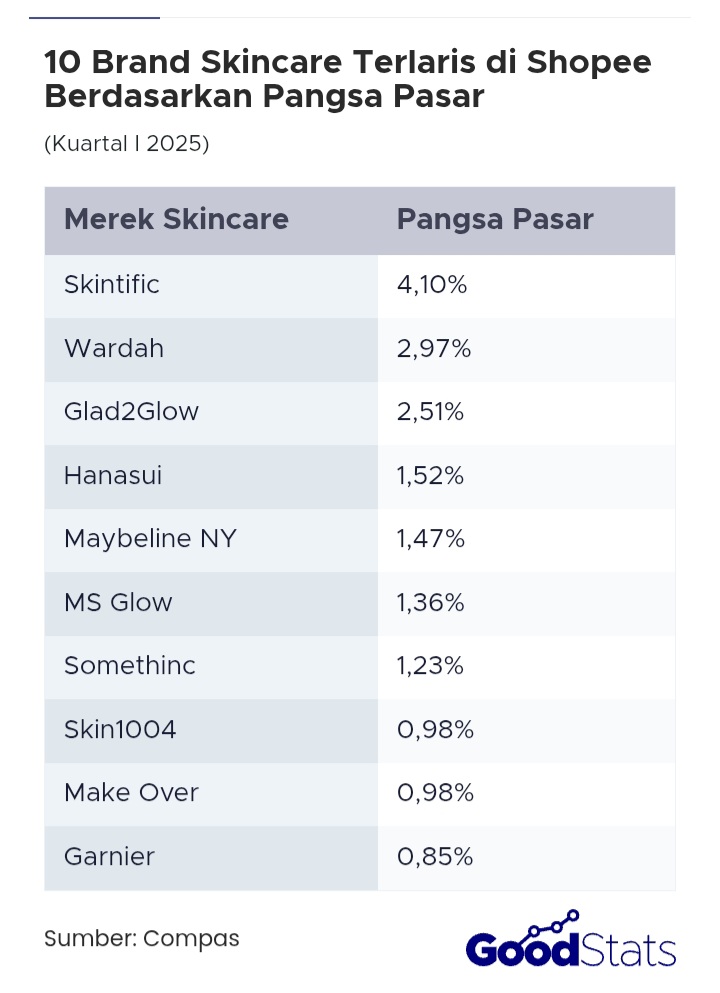This screenshot has width=720, height=993.
Task: Select the Wardah brand cell
Action: (114, 348)
